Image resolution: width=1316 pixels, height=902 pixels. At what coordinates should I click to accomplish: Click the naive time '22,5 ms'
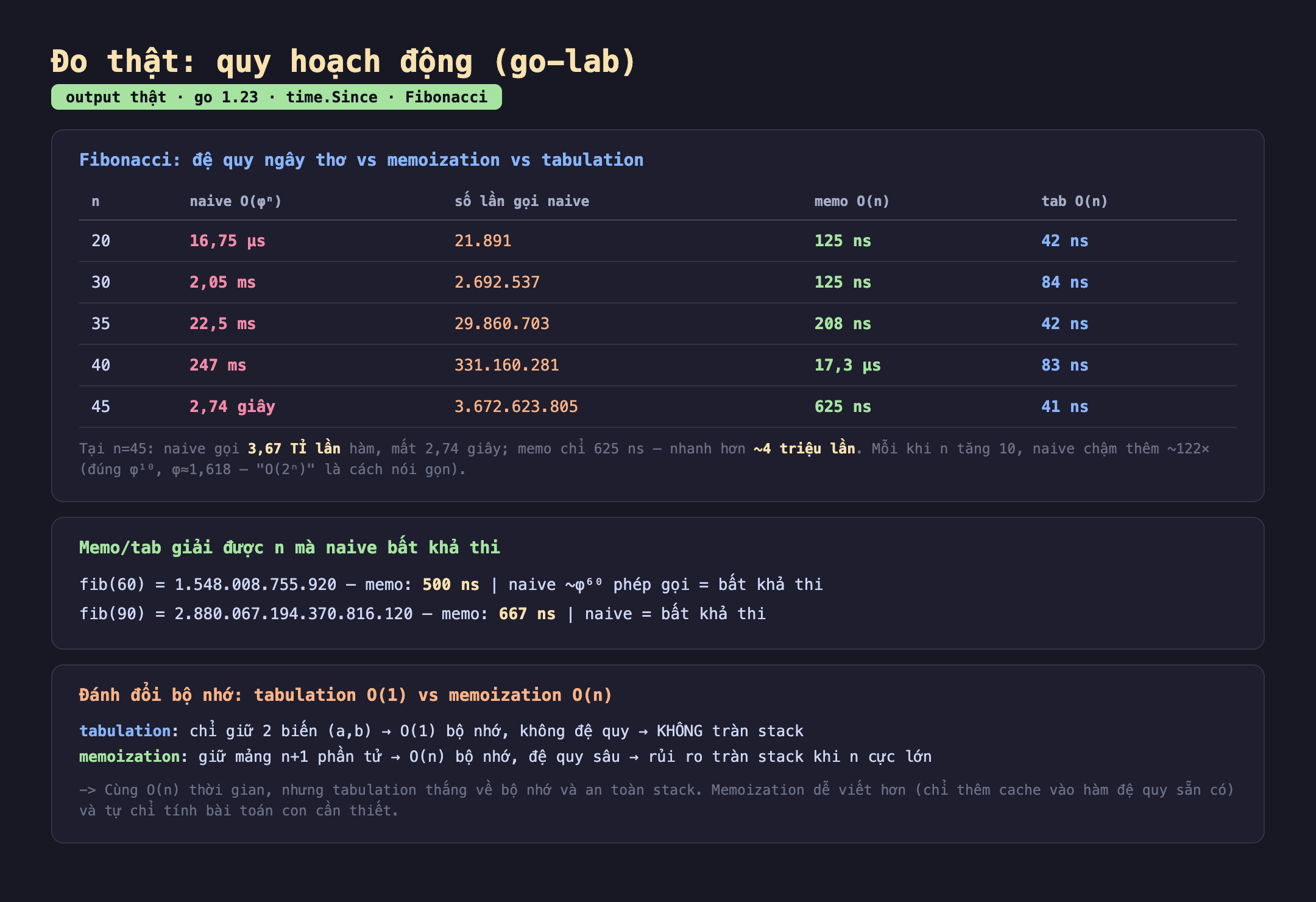pyautogui.click(x=222, y=324)
